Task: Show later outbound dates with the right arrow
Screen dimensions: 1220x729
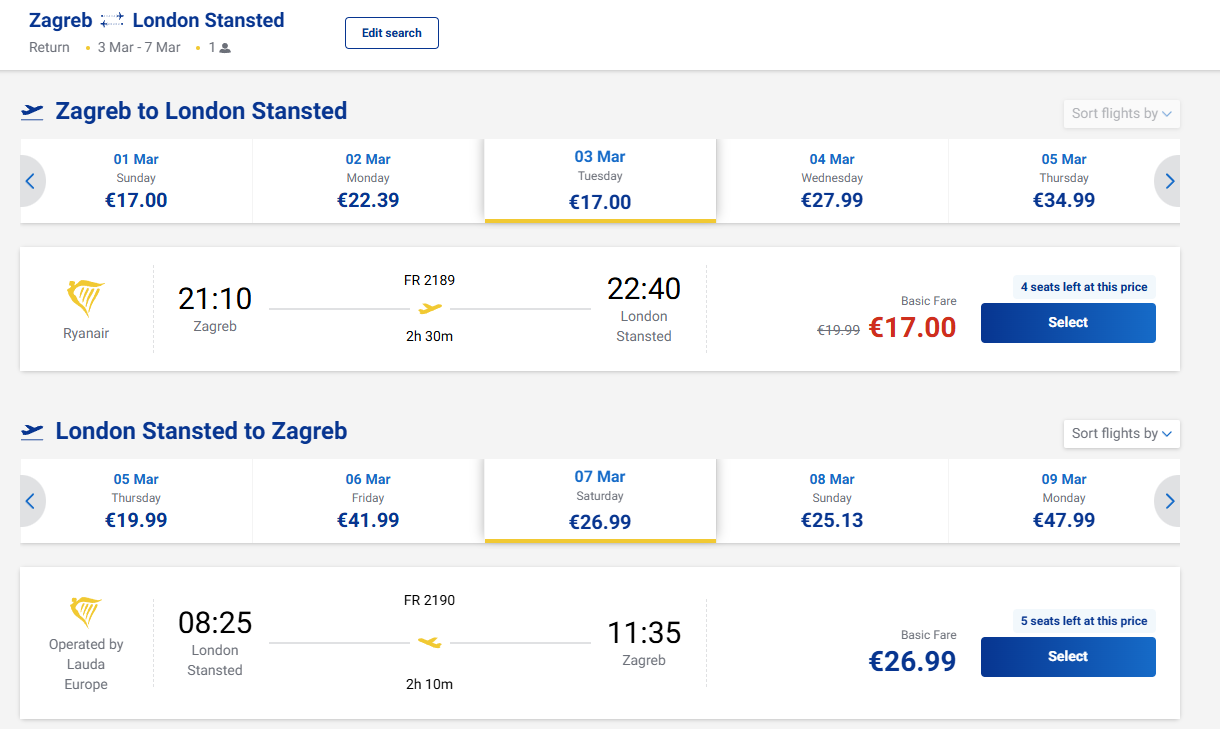Action: [x=1169, y=181]
